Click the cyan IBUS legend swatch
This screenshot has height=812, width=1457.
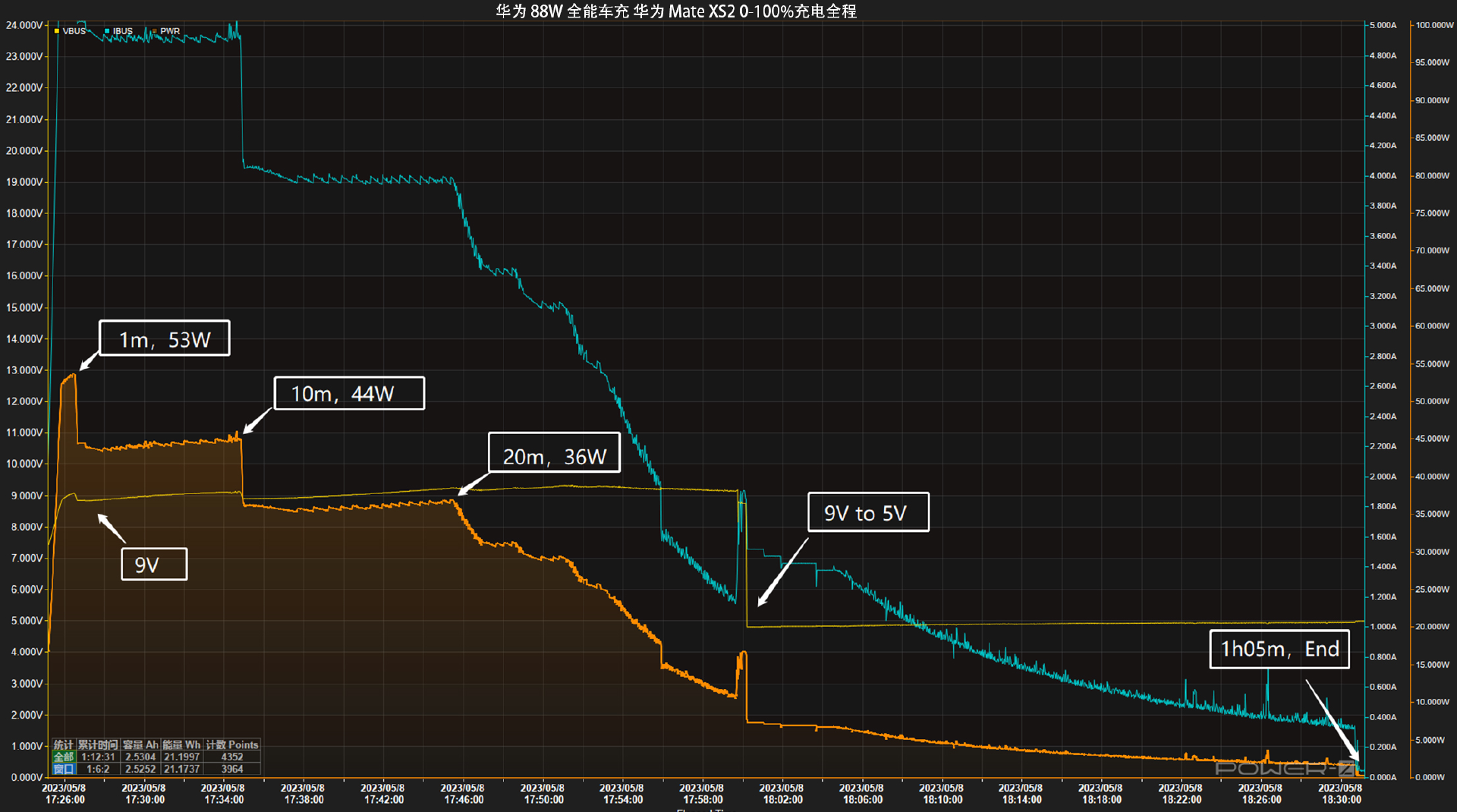click(107, 31)
